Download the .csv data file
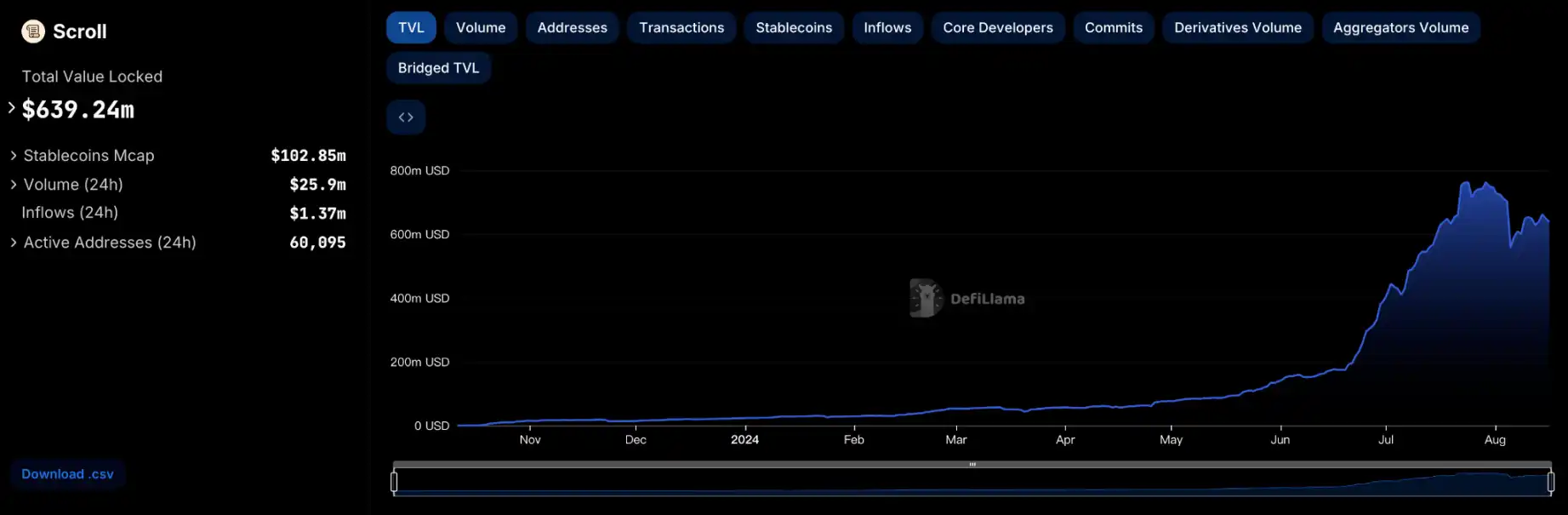This screenshot has height=515, width=1568. pos(67,474)
